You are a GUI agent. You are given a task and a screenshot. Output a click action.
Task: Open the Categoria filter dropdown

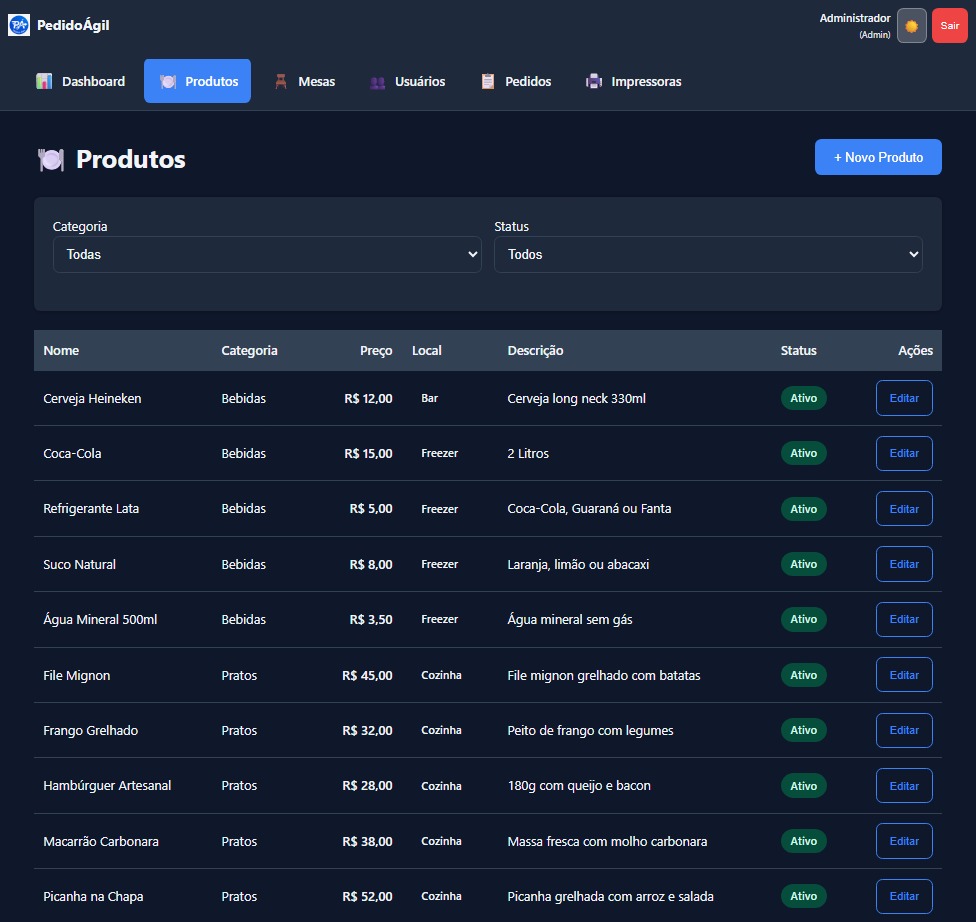tap(267, 254)
